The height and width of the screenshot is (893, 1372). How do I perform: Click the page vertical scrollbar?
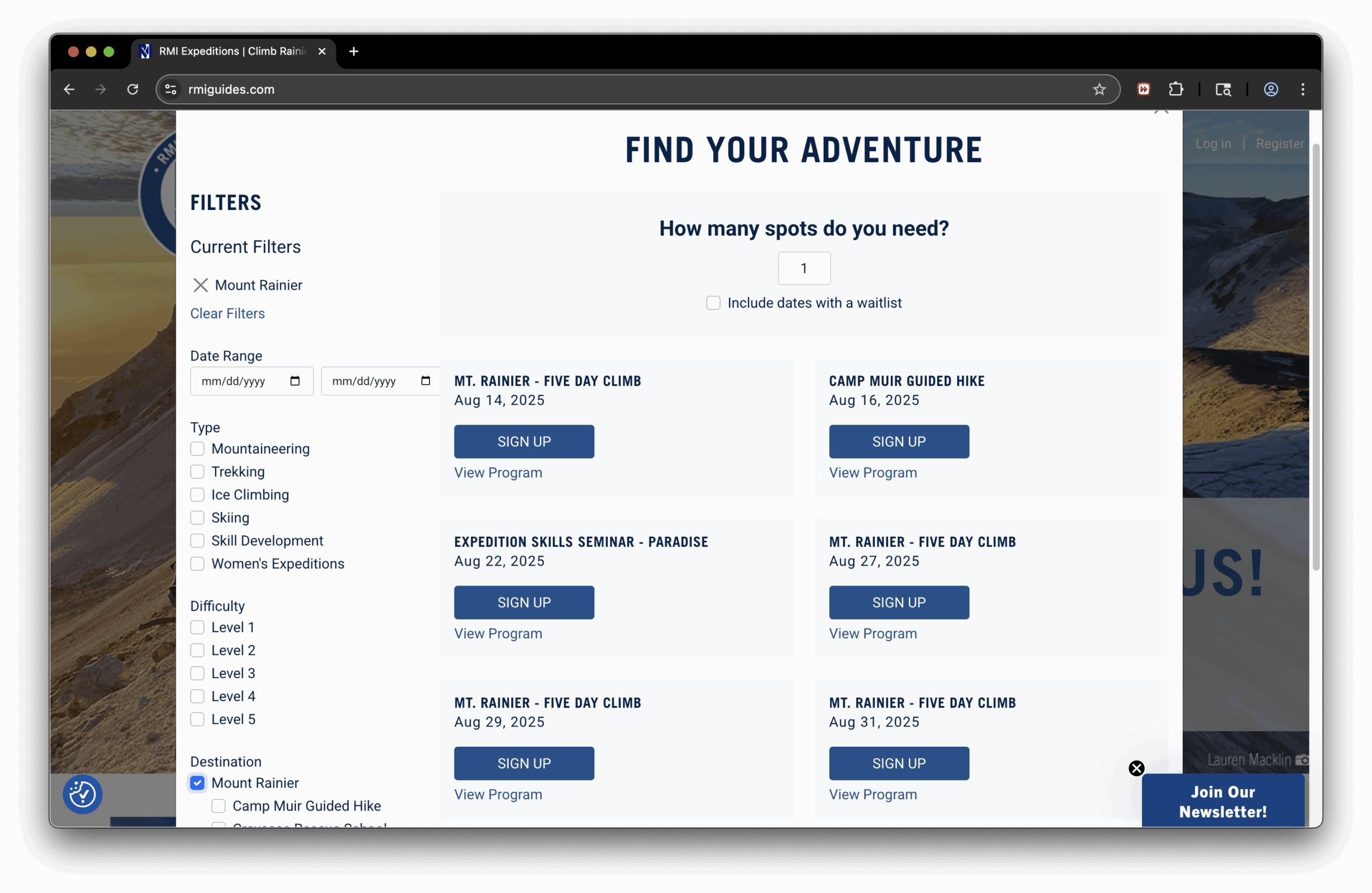(x=1316, y=357)
